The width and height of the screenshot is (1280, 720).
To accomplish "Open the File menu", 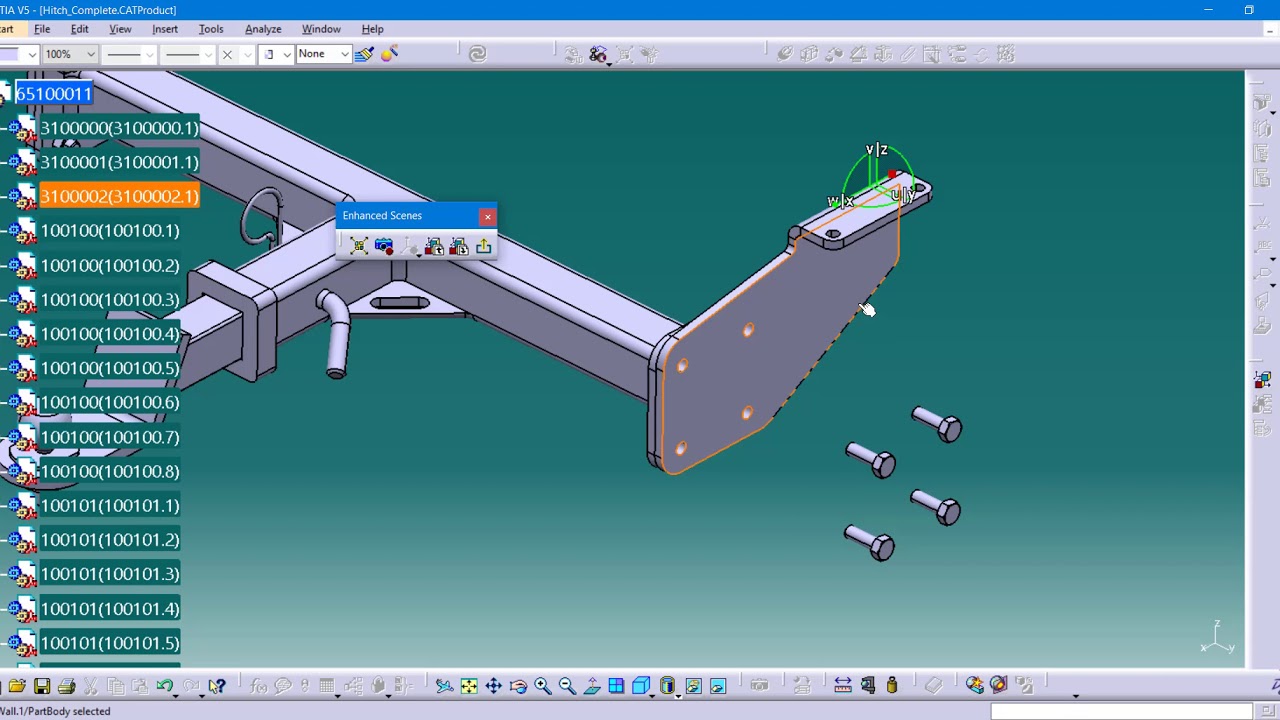I will click(42, 29).
